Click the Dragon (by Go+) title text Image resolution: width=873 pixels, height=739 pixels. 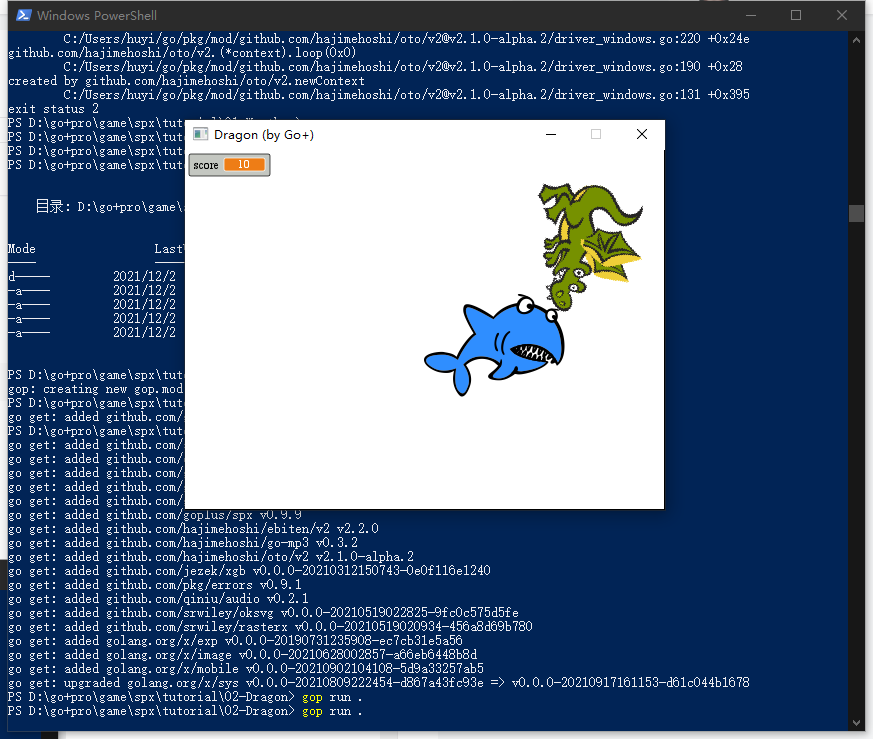[264, 135]
